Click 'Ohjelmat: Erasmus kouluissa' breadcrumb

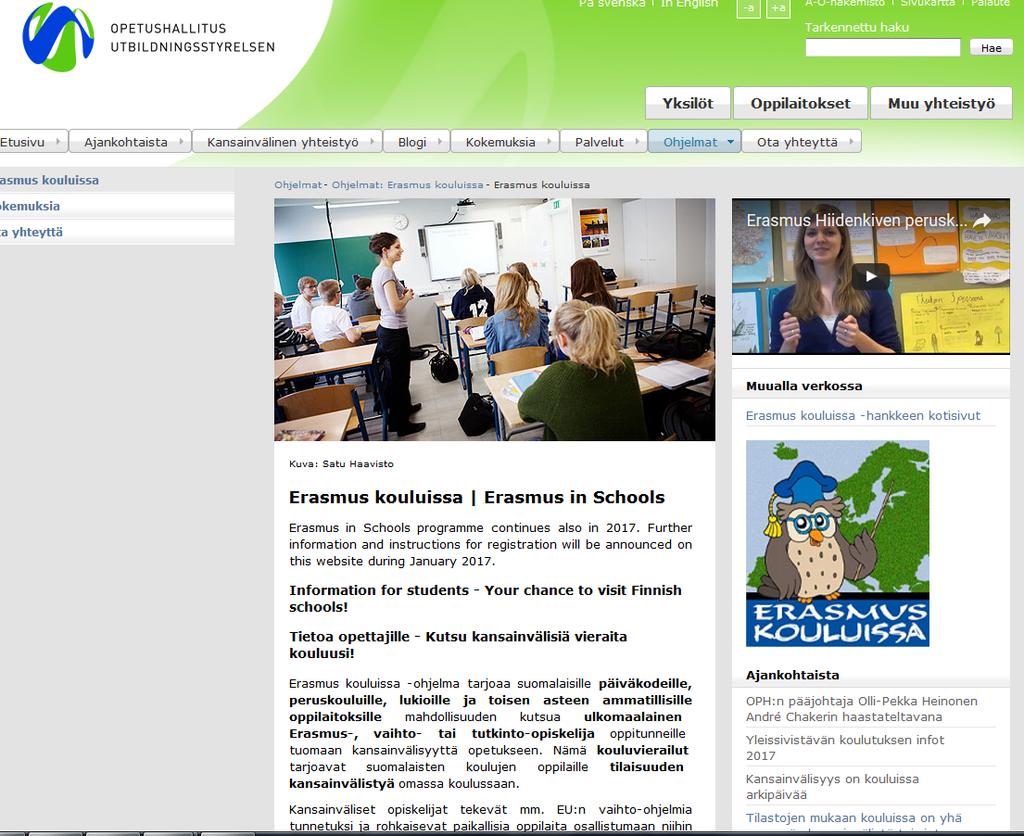click(408, 185)
